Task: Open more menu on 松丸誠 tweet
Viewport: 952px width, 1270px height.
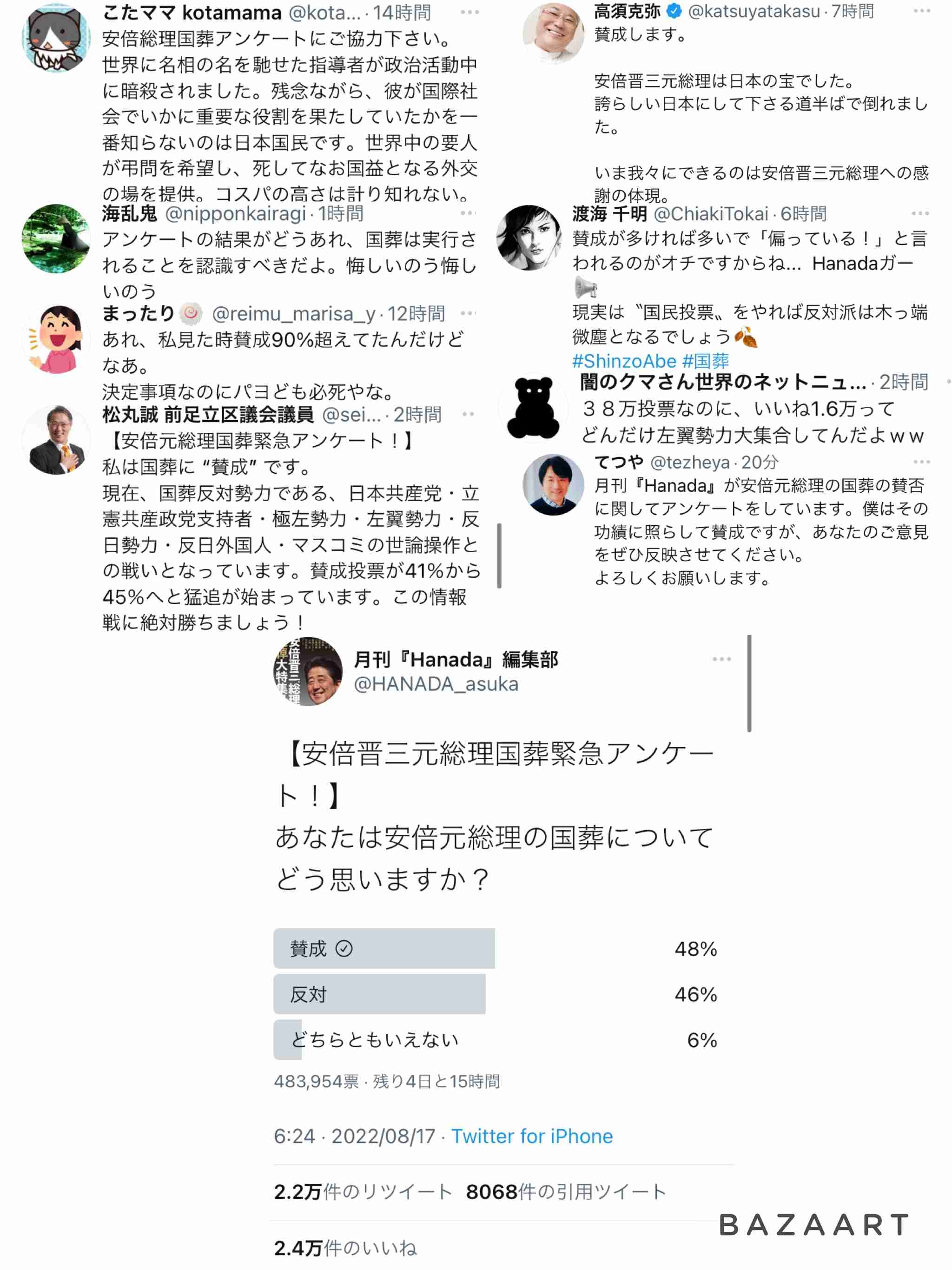Action: 467,413
